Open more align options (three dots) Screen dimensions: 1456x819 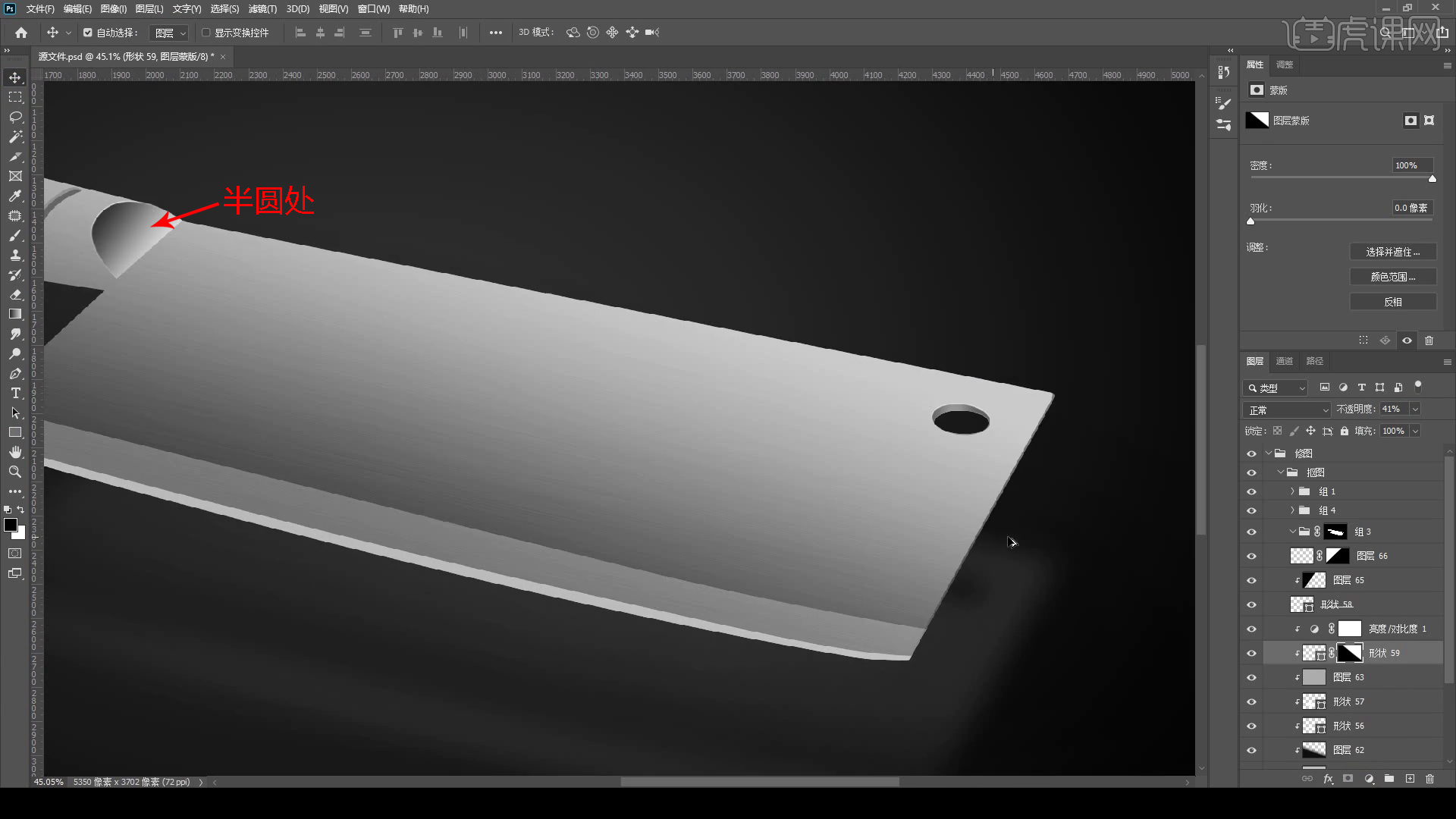pos(495,33)
